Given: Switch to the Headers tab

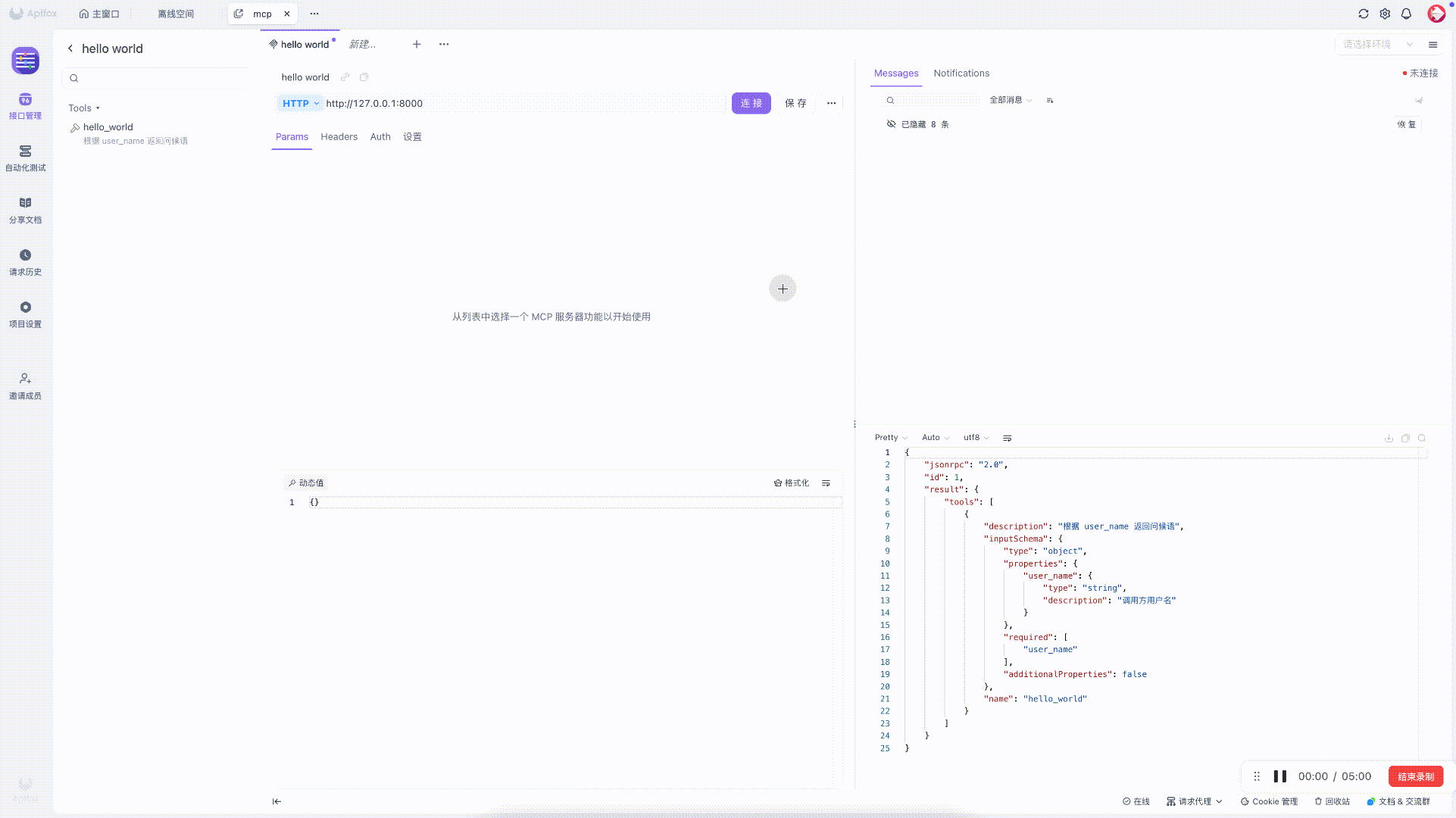Looking at the screenshot, I should pos(339,137).
